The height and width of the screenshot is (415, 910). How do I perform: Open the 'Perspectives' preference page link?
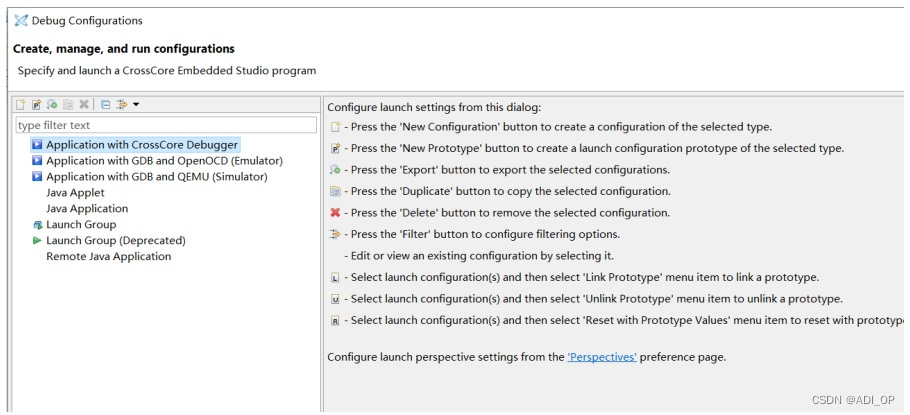coord(602,357)
